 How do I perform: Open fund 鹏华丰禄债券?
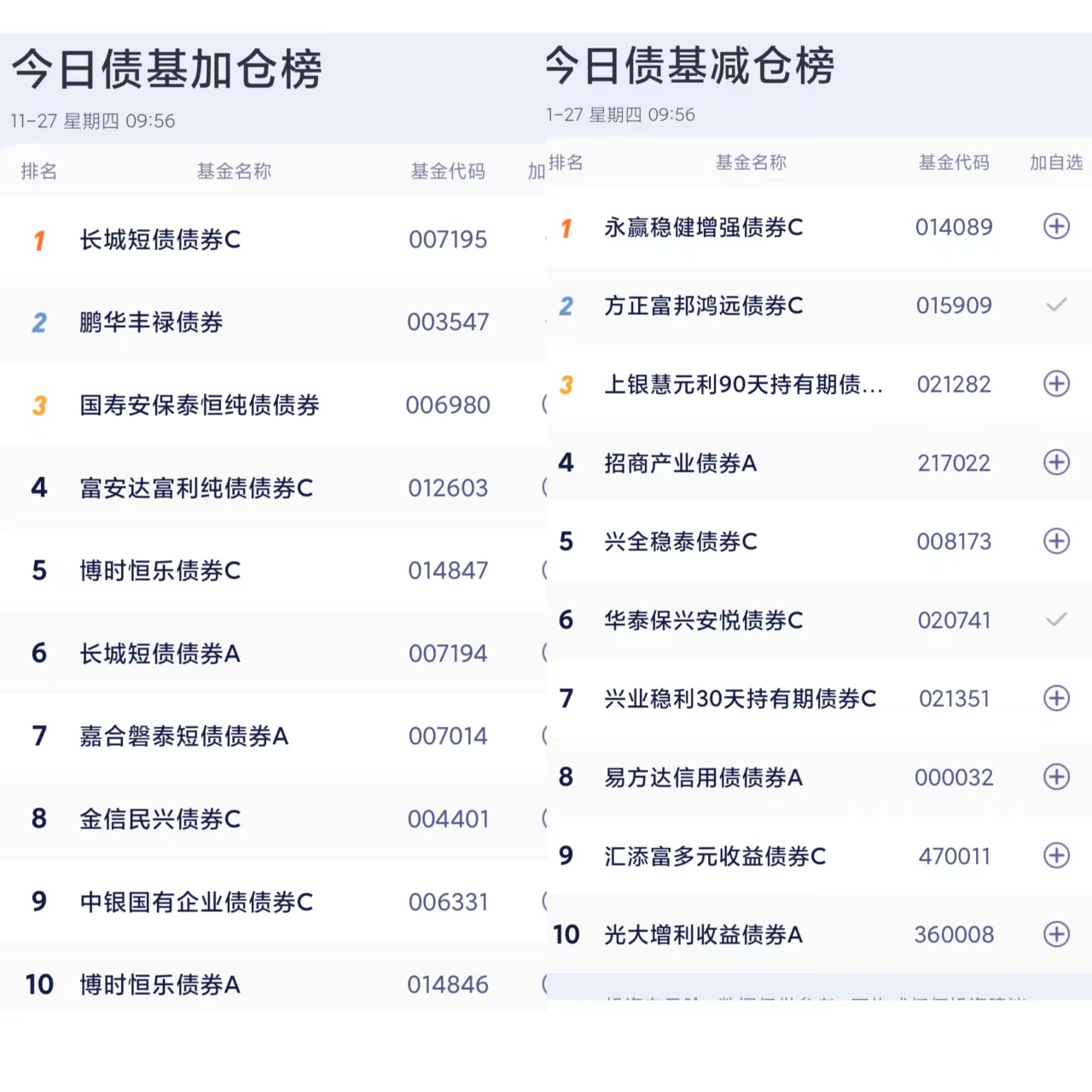click(151, 322)
